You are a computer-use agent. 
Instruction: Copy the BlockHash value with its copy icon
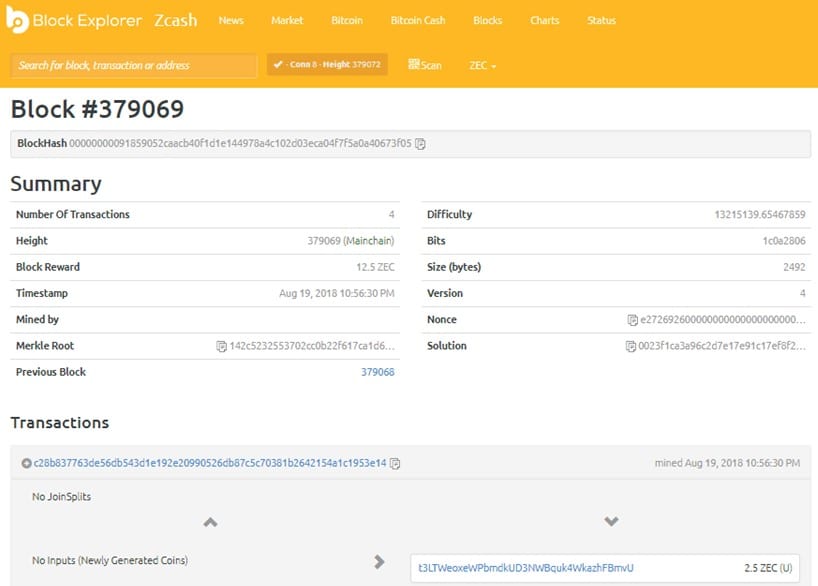tap(420, 143)
